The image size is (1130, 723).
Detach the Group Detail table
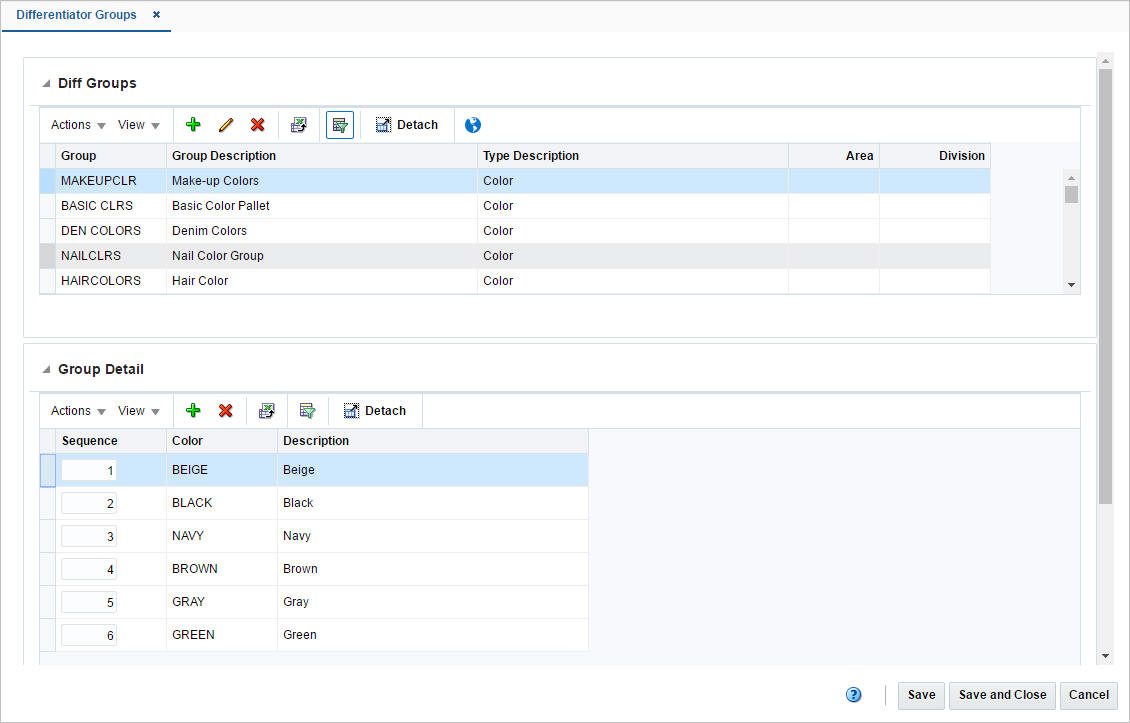click(375, 410)
